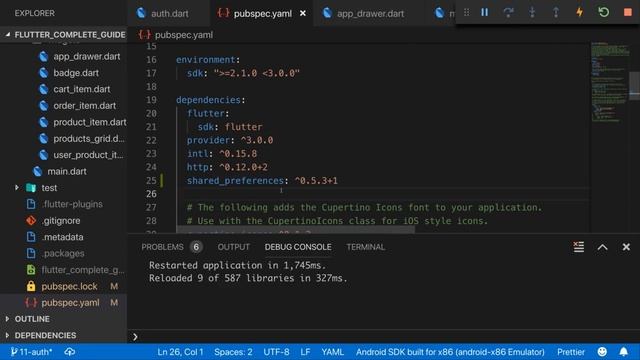Switch to the auth.dart editor tab
The height and width of the screenshot is (360, 640).
[x=169, y=13]
